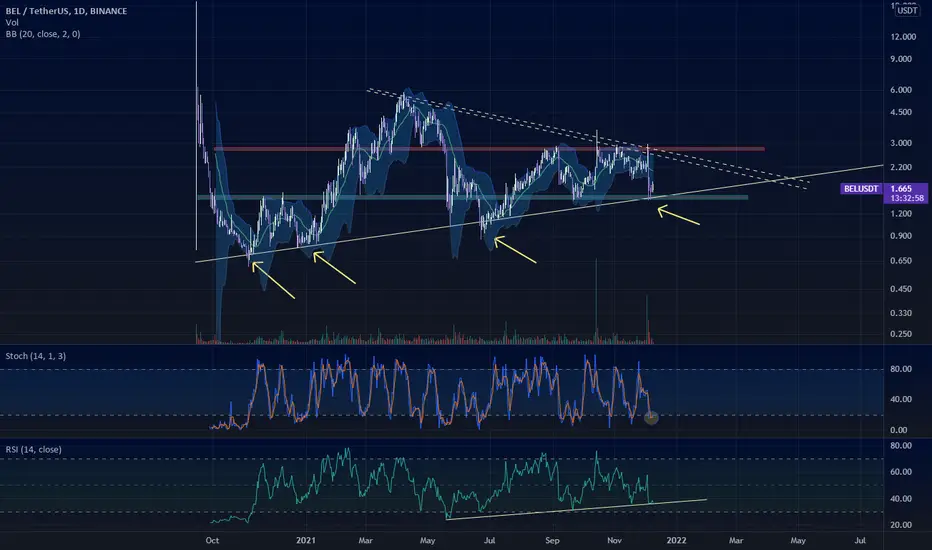Select the Vol indicator legend
The width and height of the screenshot is (932, 550).
(x=12, y=23)
